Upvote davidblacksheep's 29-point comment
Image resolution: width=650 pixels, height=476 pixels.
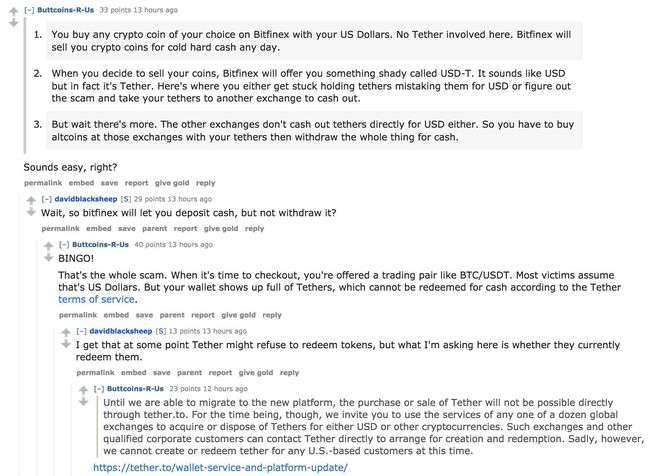pyautogui.click(x=30, y=199)
